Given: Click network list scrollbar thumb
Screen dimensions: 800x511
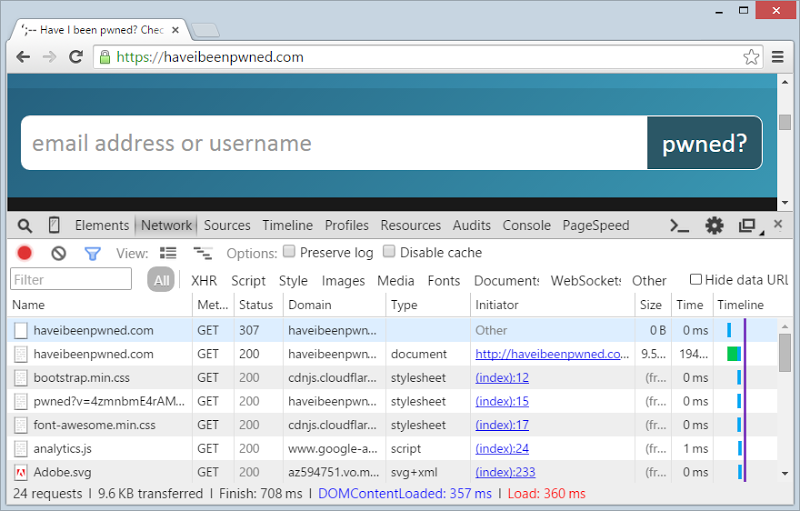Looking at the screenshot, I should (x=785, y=353).
